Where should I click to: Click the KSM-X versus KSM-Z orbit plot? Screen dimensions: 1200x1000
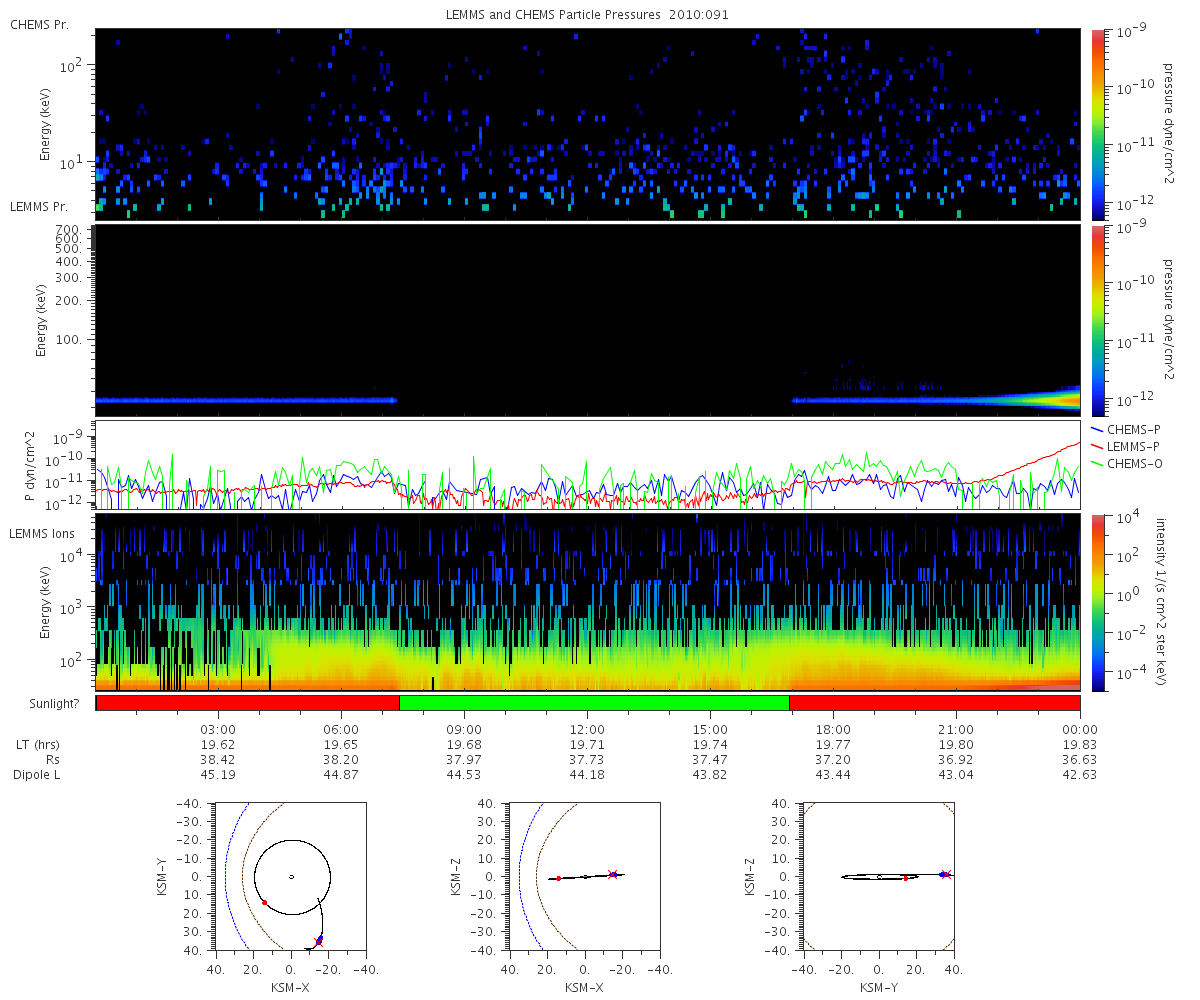pos(584,876)
